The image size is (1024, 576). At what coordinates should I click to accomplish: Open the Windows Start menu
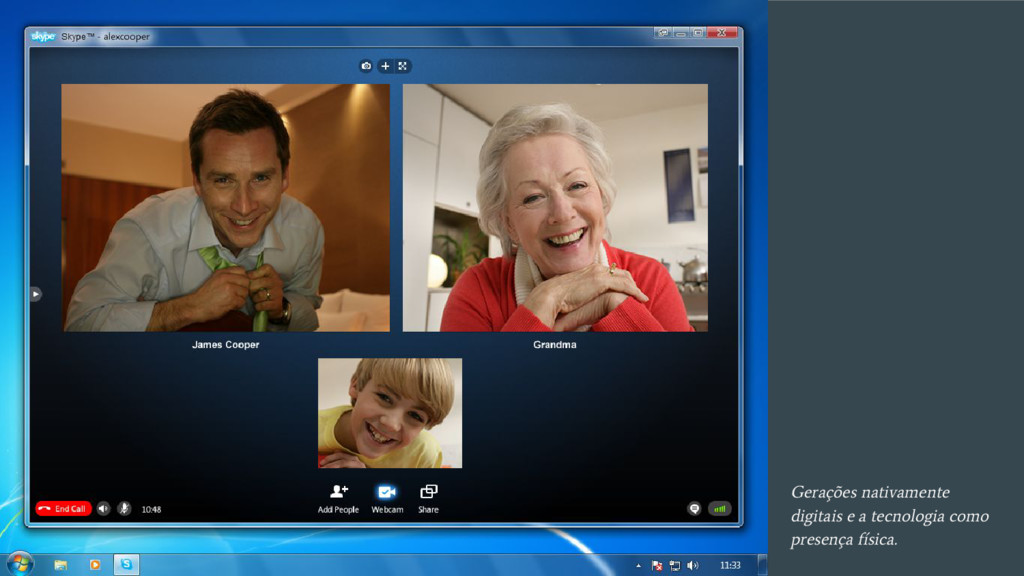pos(20,564)
